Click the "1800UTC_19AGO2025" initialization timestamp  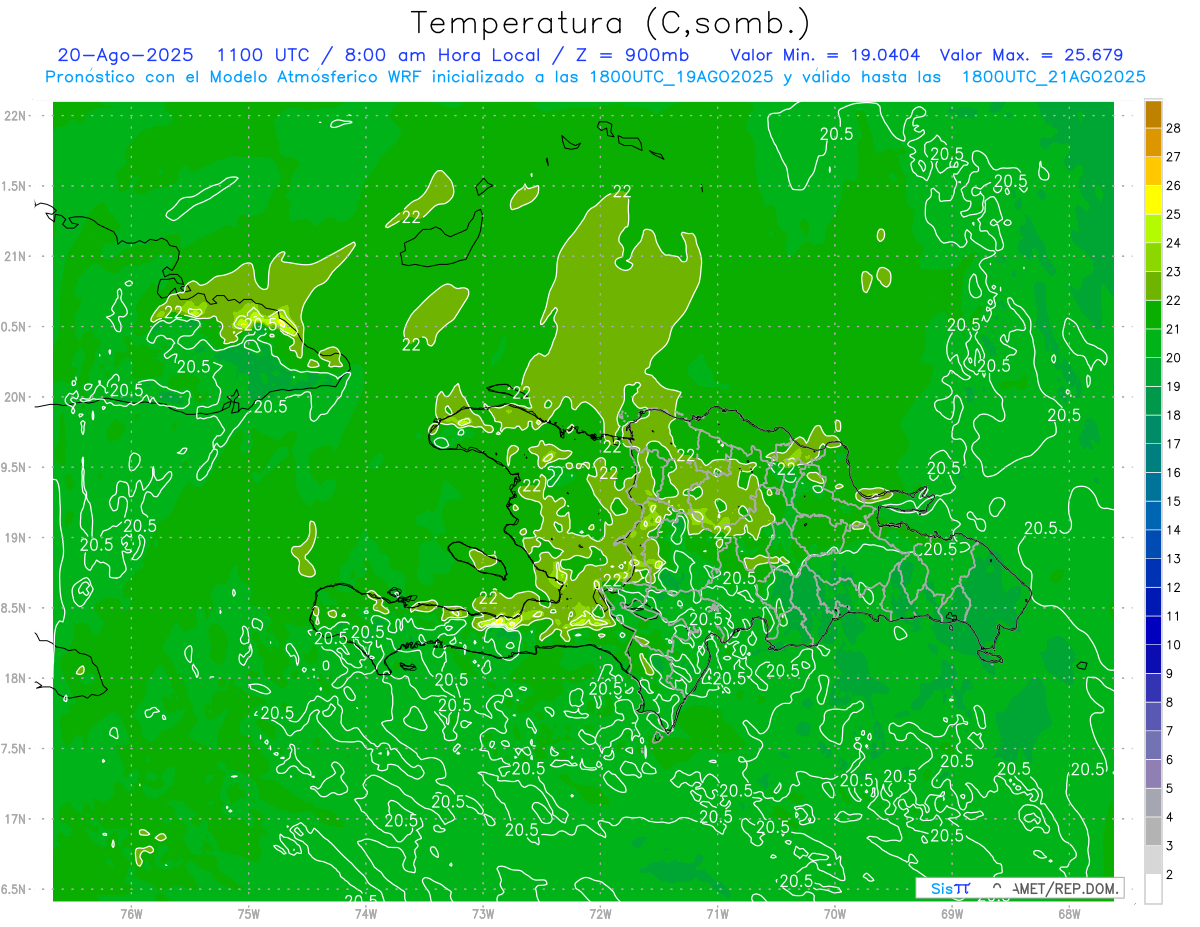[x=680, y=77]
